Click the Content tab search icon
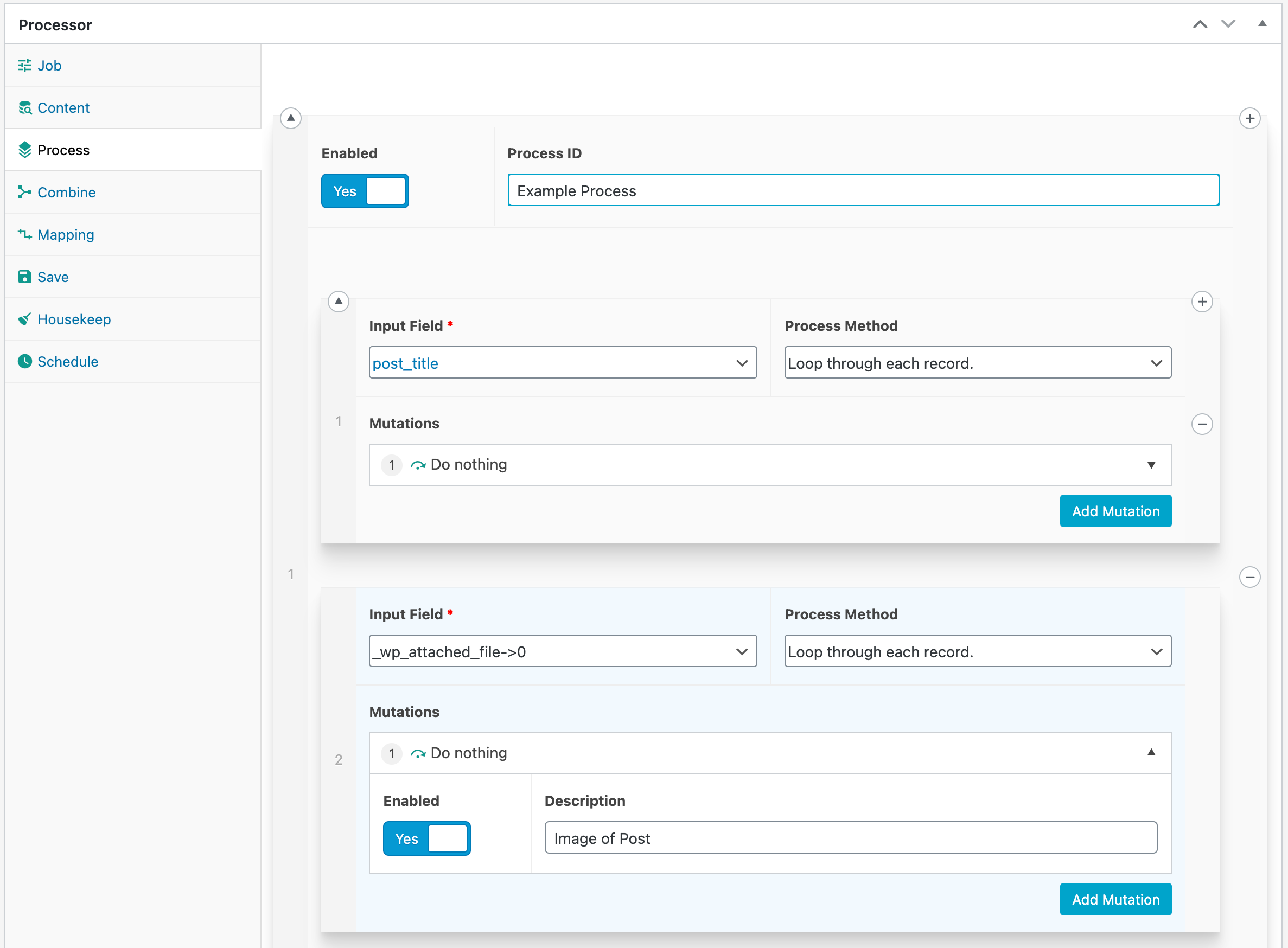The height and width of the screenshot is (948, 1288). click(x=24, y=108)
